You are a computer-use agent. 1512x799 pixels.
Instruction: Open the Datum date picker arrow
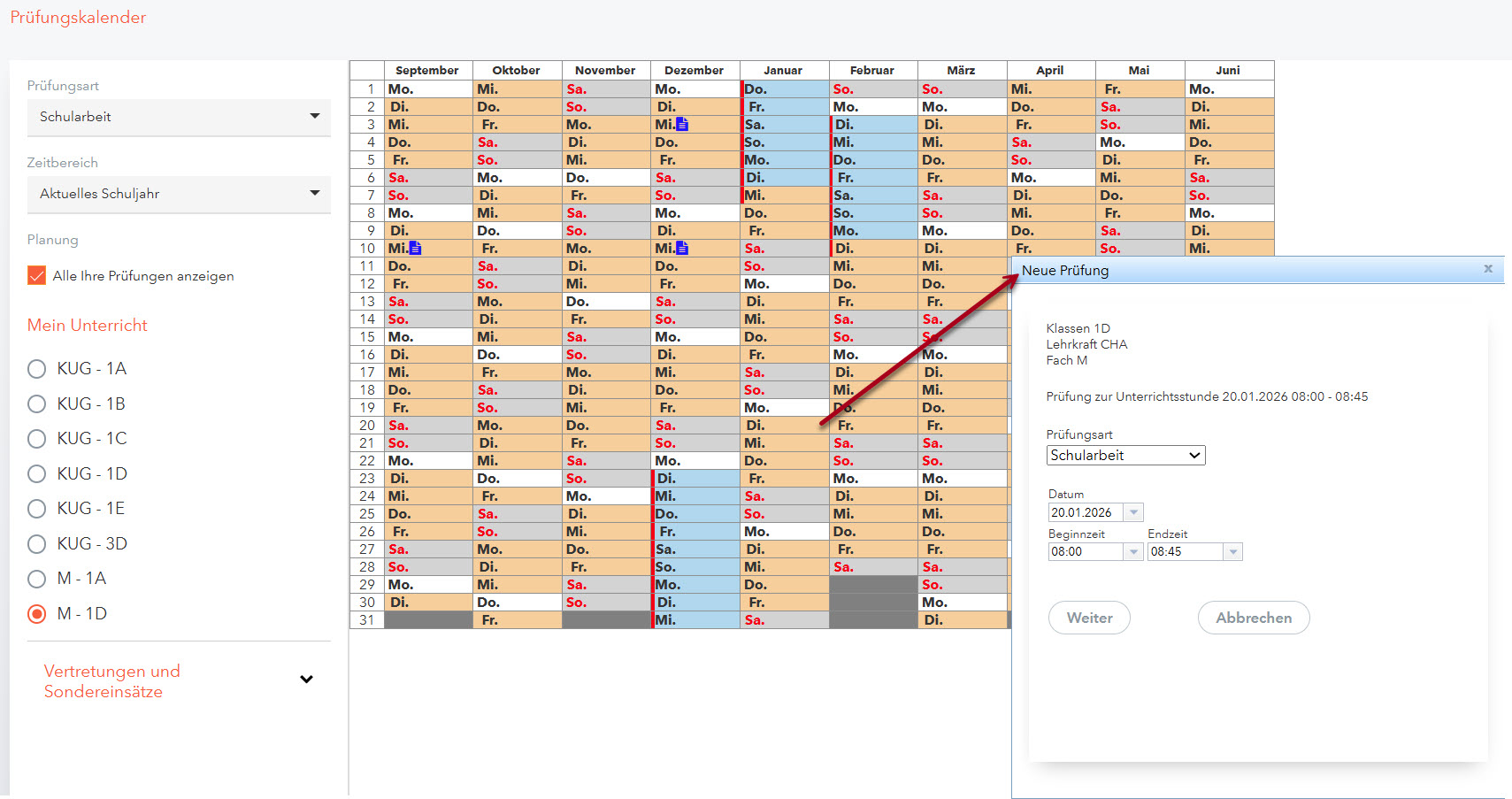coord(1133,513)
